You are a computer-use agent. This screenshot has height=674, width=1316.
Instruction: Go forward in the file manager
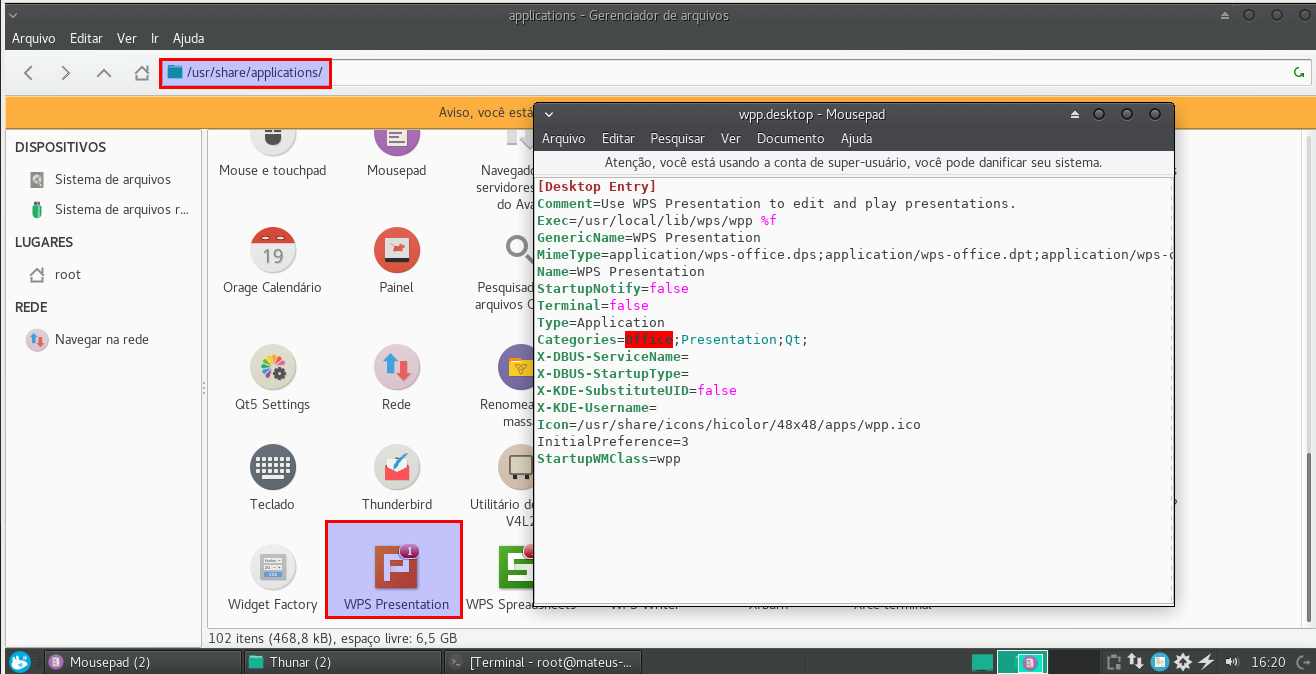(66, 73)
